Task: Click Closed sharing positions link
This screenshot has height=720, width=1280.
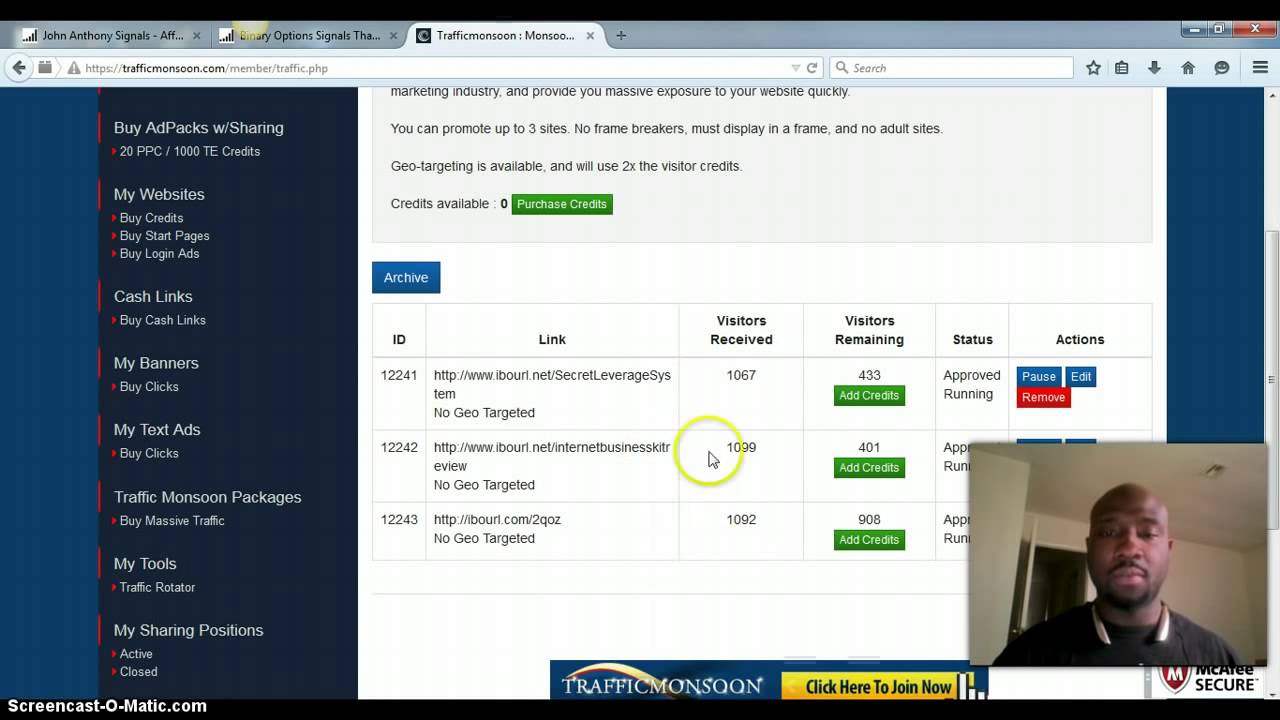Action: coord(138,672)
